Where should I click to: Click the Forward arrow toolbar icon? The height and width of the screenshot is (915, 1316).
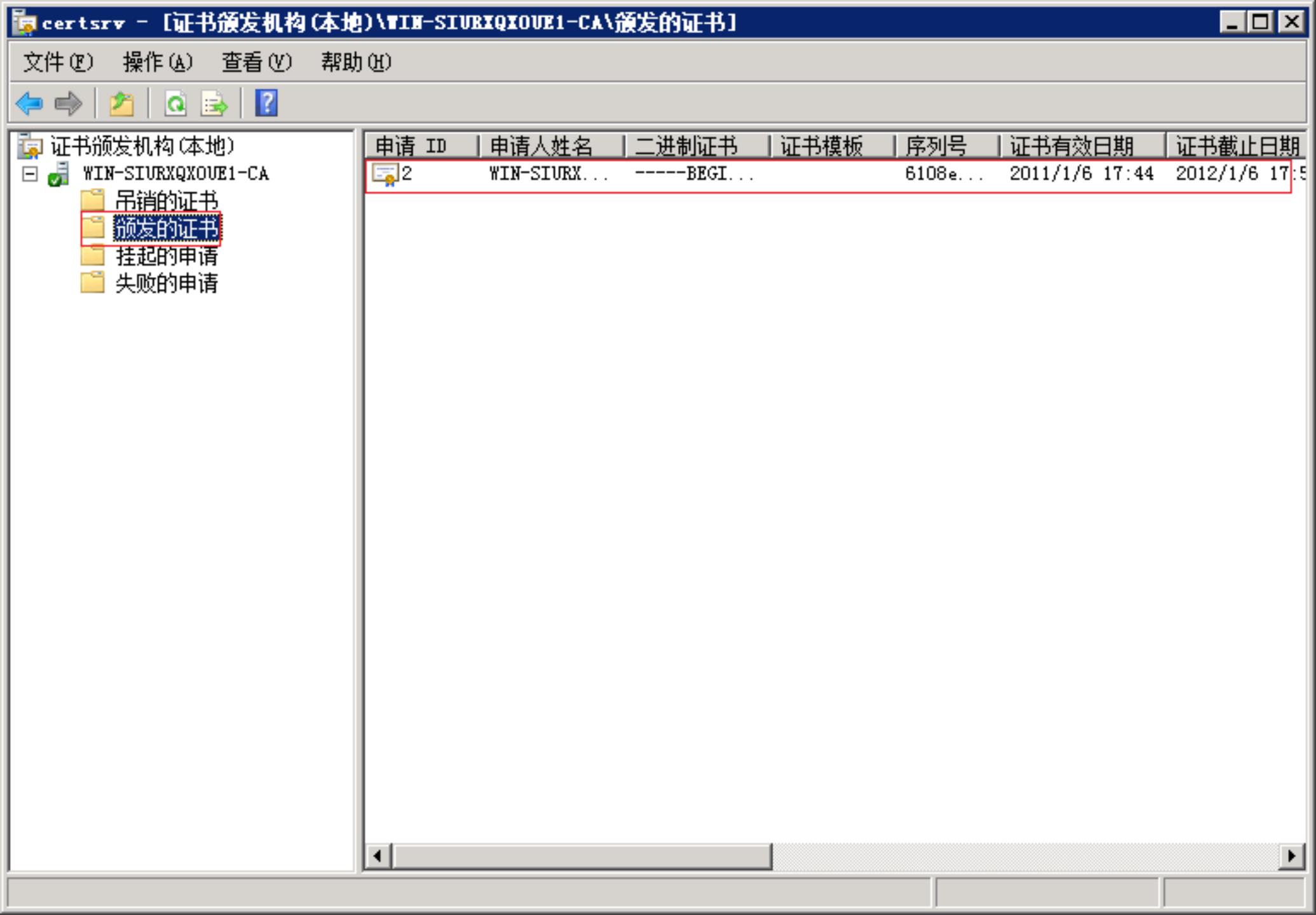[x=69, y=103]
